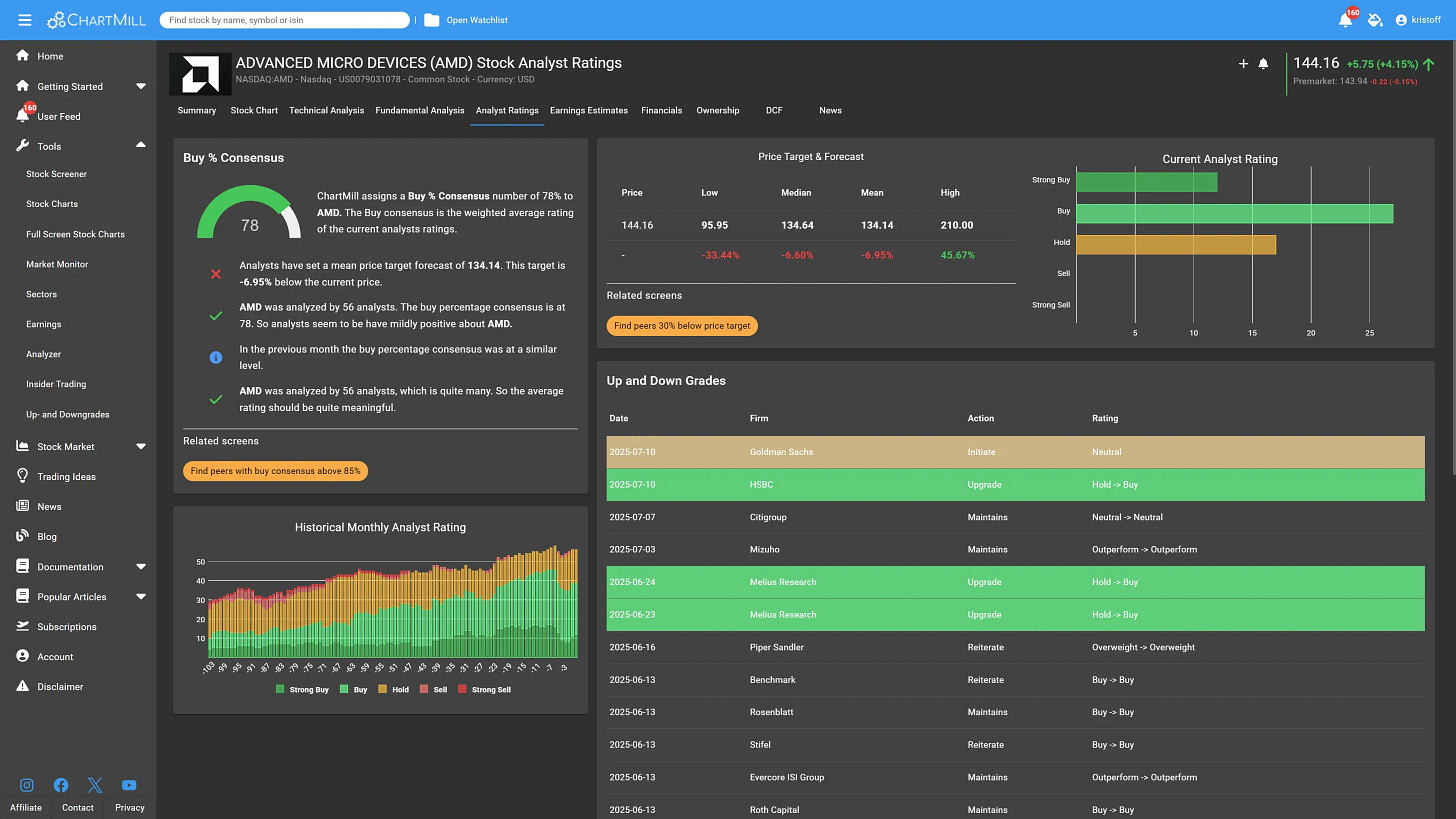The image size is (1456, 819).
Task: Click the Affiliate footer link
Action: pos(26,807)
